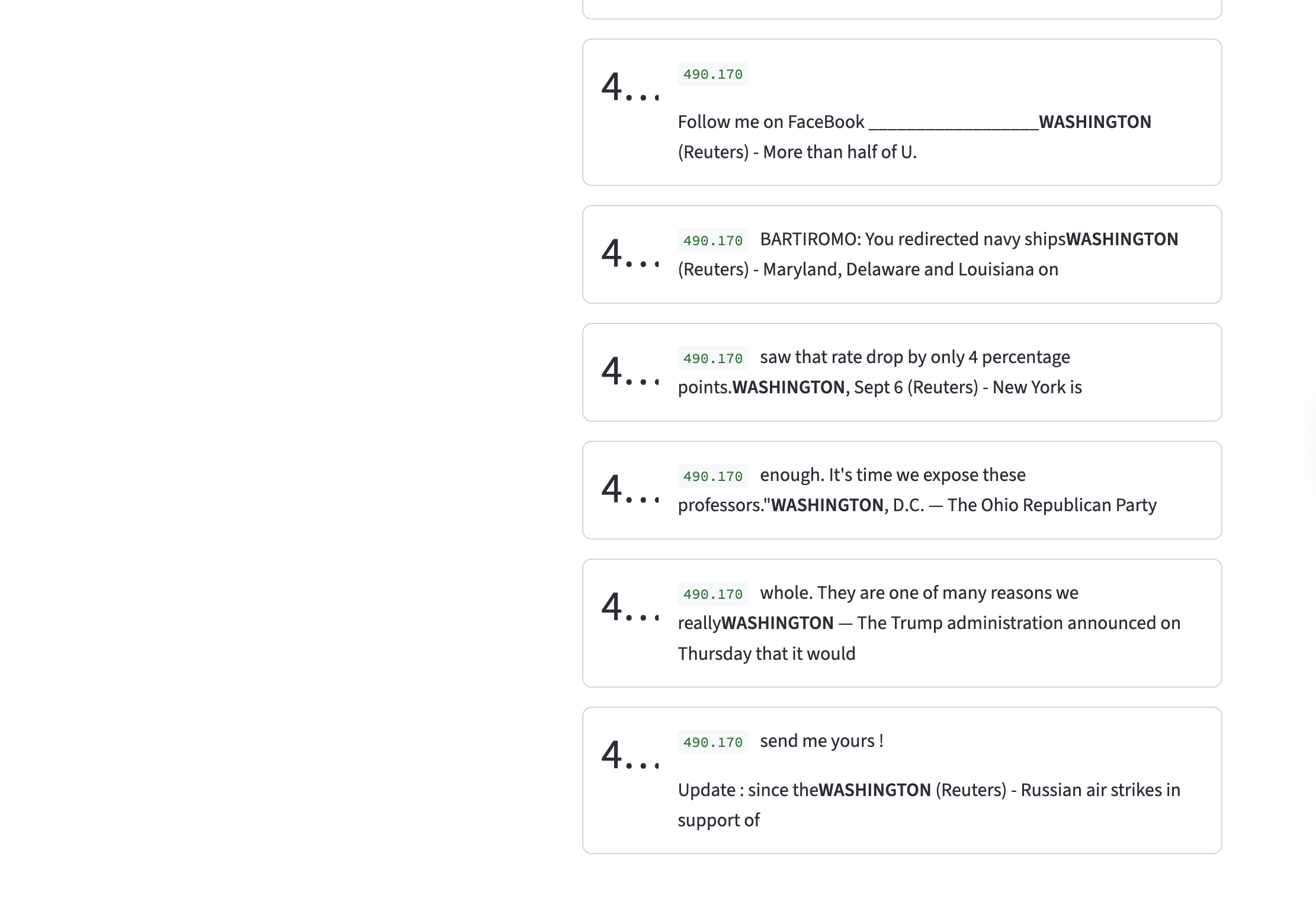Click truncated "4..." number in the FaceBook card
The height and width of the screenshot is (911, 1316).
(630, 88)
